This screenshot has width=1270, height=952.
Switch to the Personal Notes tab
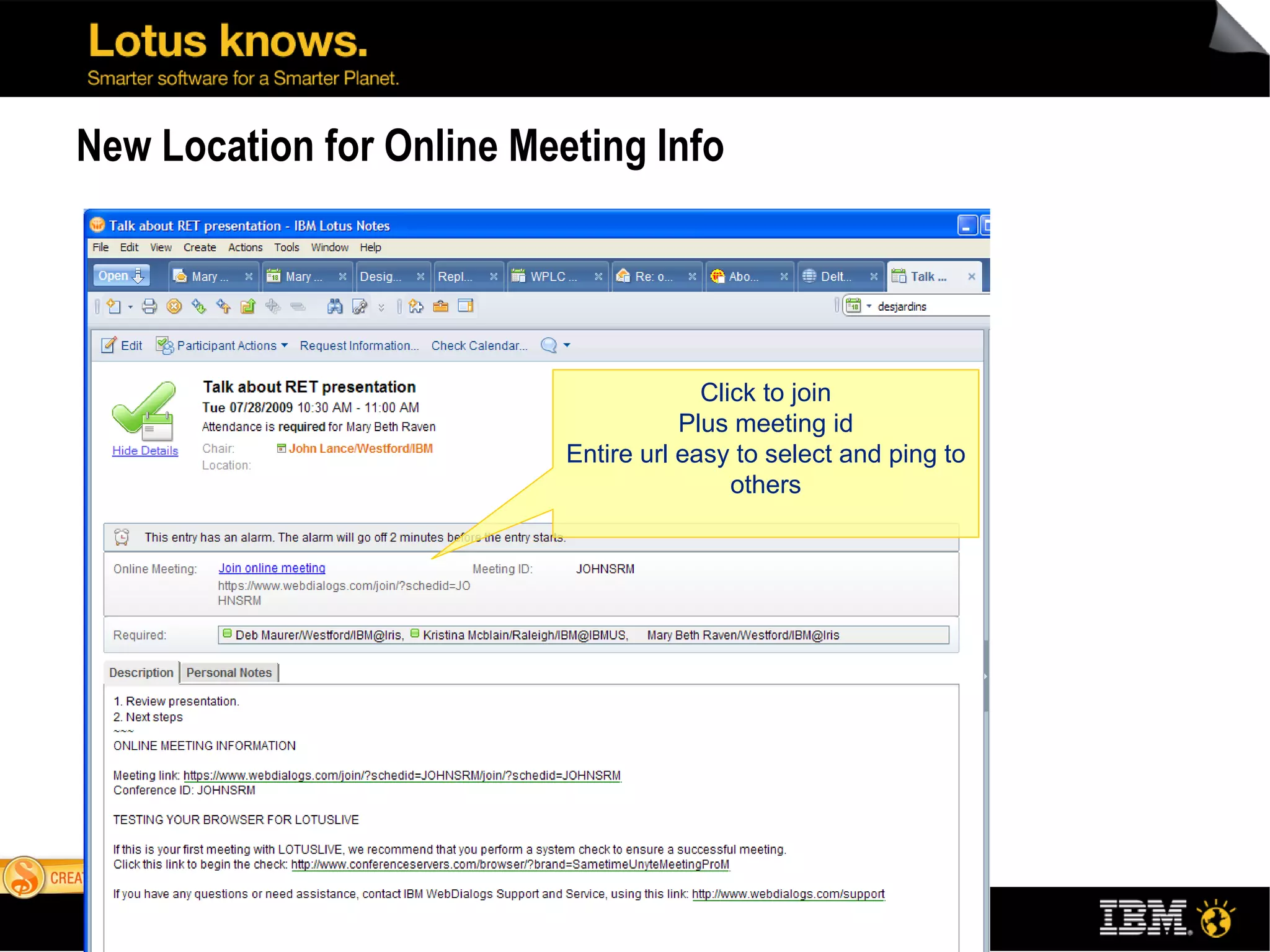[229, 673]
